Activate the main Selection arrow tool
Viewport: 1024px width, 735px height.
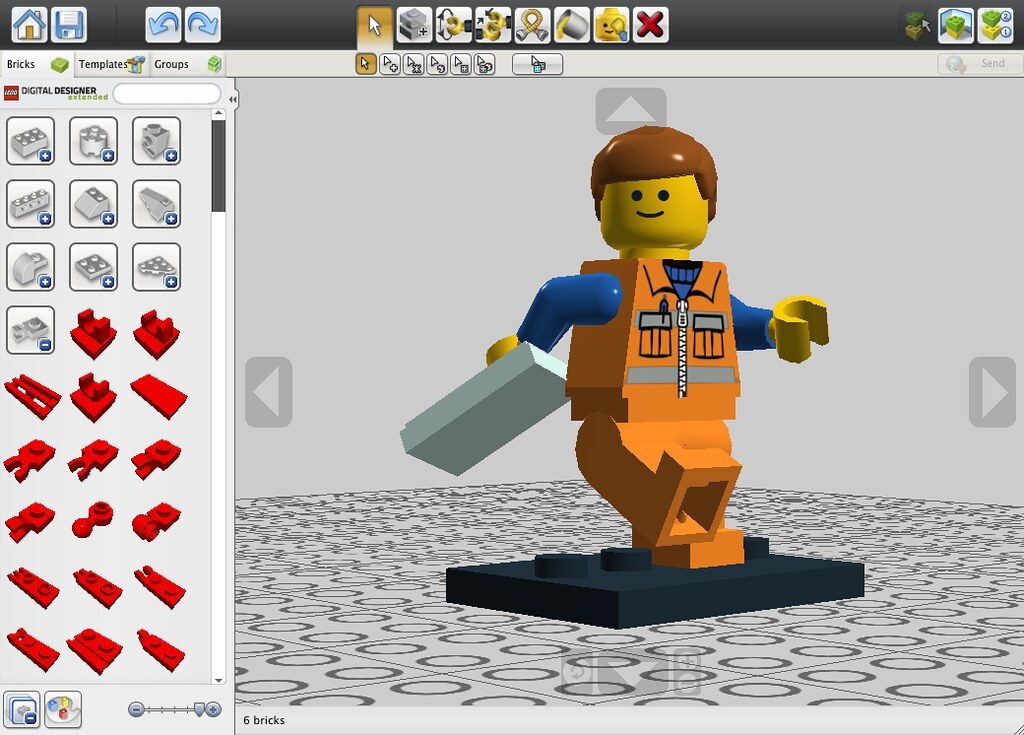pyautogui.click(x=375, y=25)
